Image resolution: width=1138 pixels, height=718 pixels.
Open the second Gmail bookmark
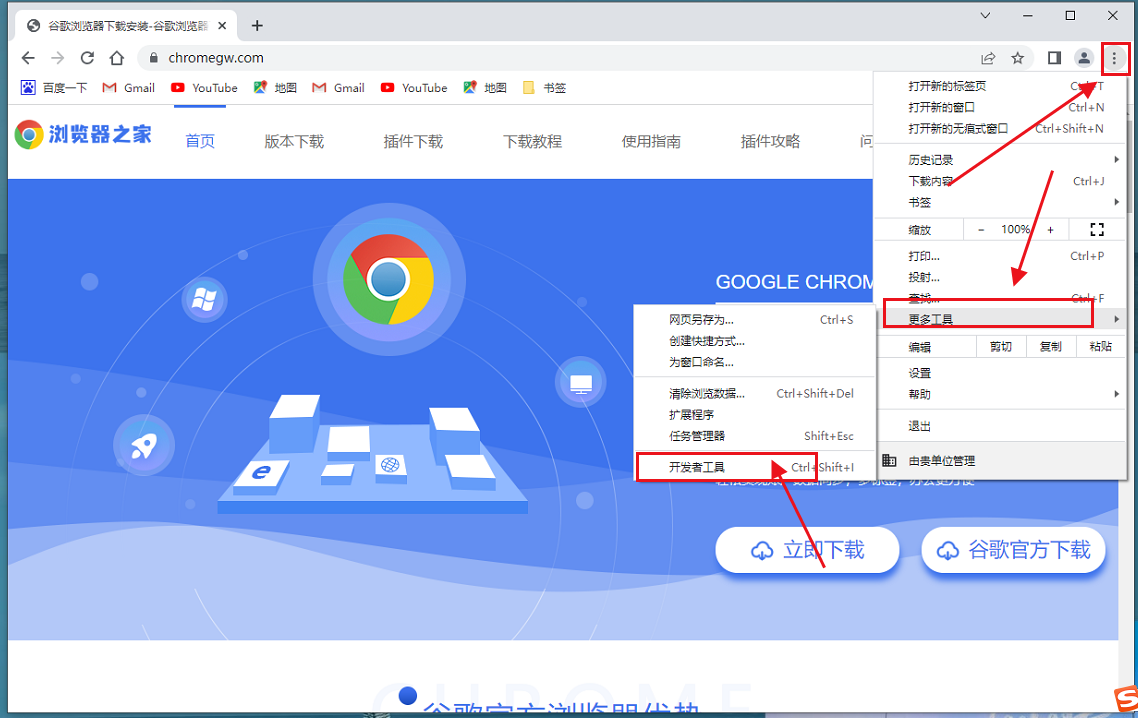338,88
